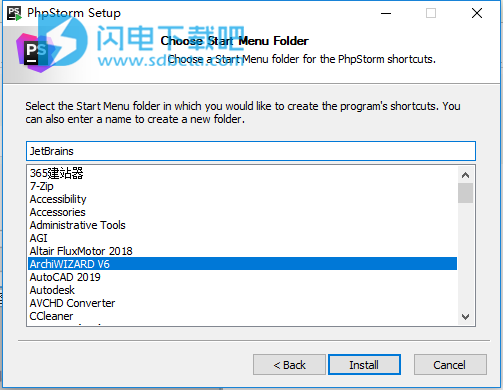Select Altair FluxMotor 2018 folder

coord(242,251)
